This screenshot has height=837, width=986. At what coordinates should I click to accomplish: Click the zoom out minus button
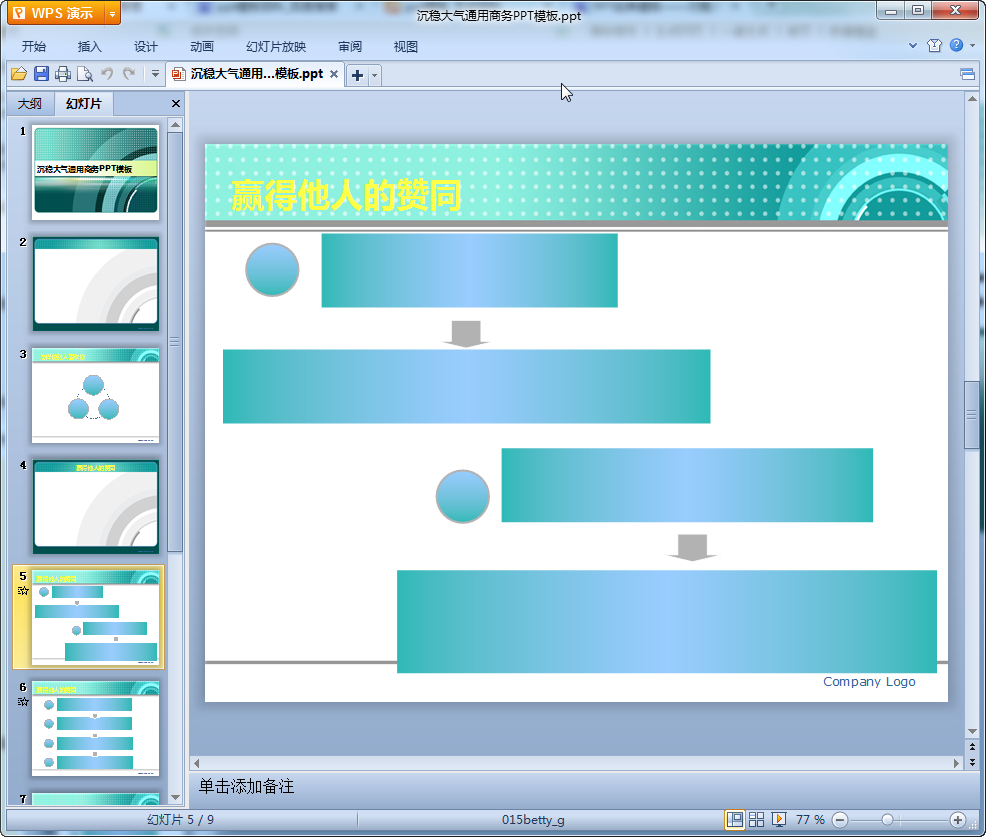(x=840, y=820)
